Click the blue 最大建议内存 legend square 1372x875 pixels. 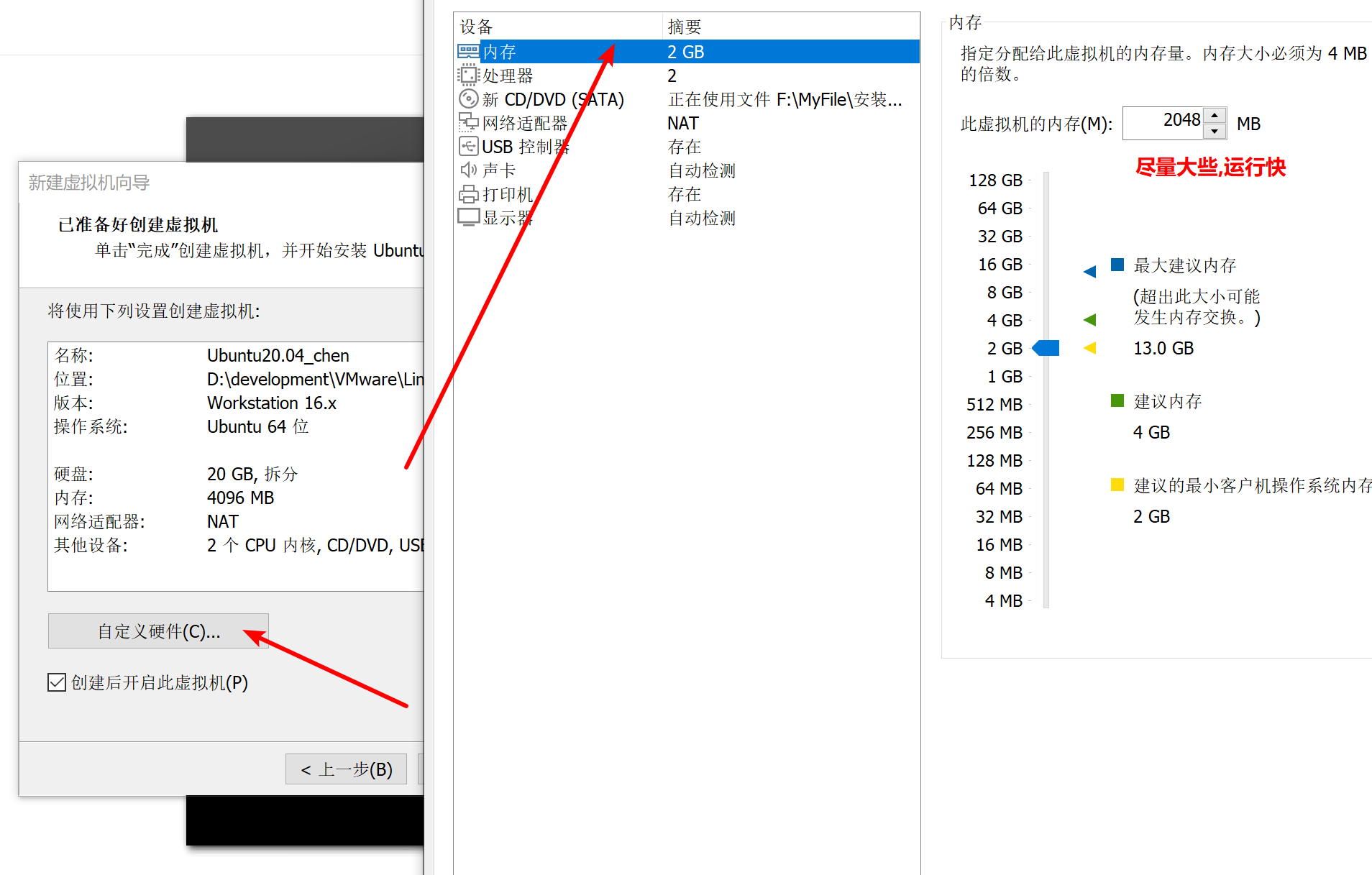pyautogui.click(x=1117, y=265)
